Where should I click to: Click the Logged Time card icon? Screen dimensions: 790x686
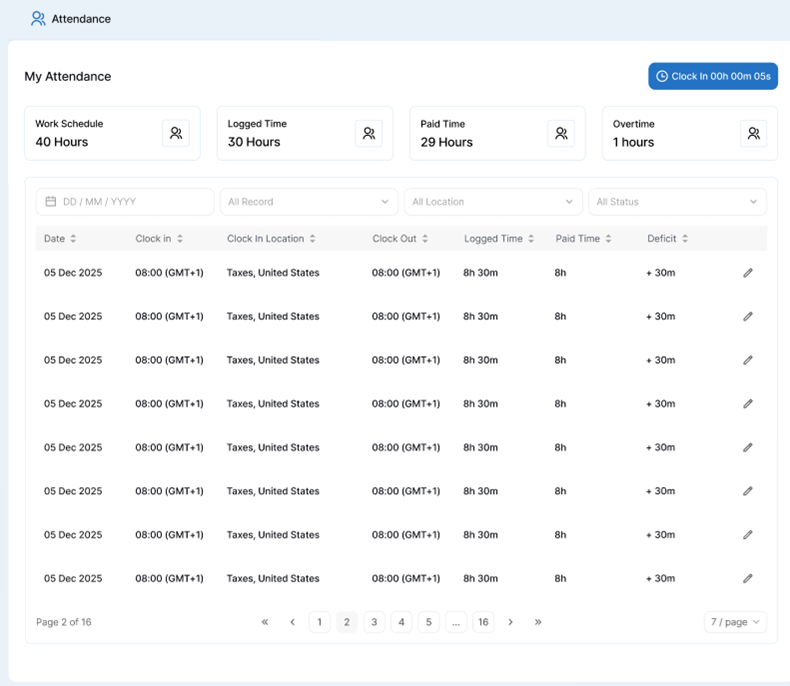click(x=369, y=133)
